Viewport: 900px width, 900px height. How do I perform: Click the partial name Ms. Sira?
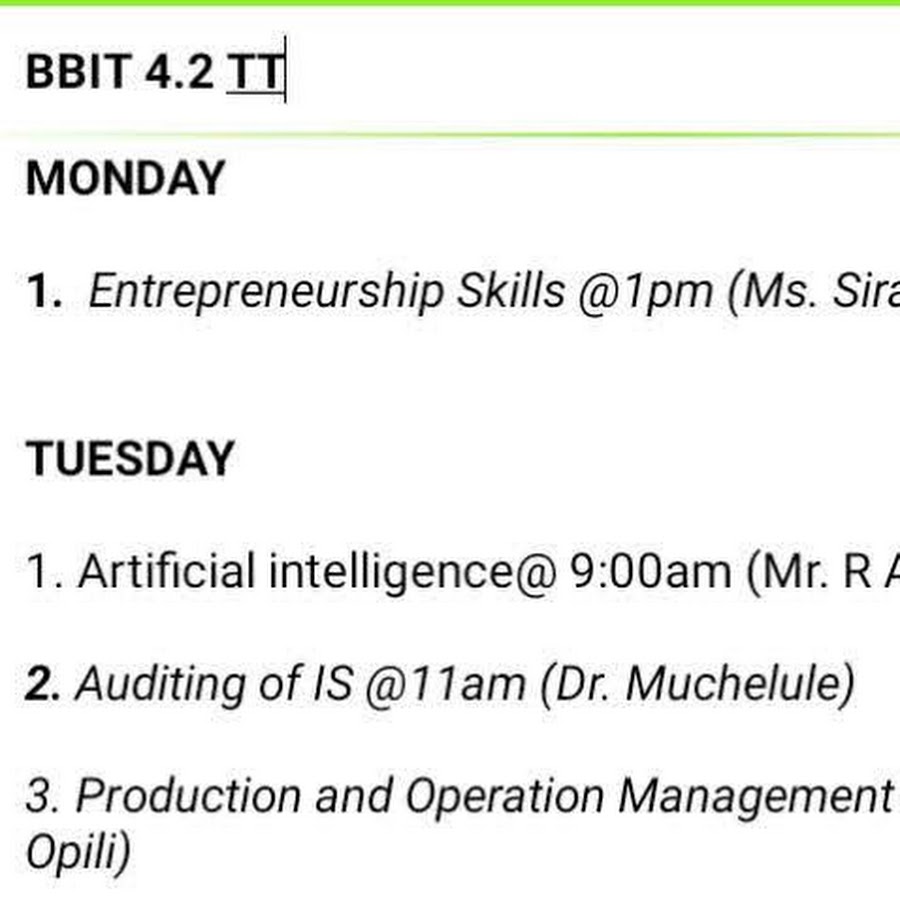[813, 292]
